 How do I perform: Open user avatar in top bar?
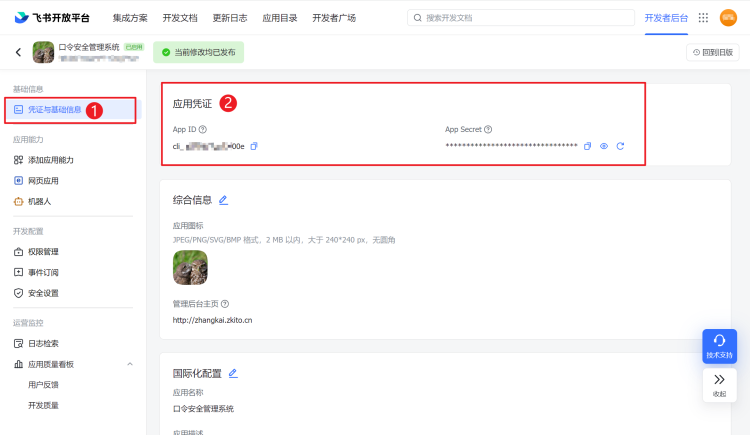pyautogui.click(x=728, y=18)
